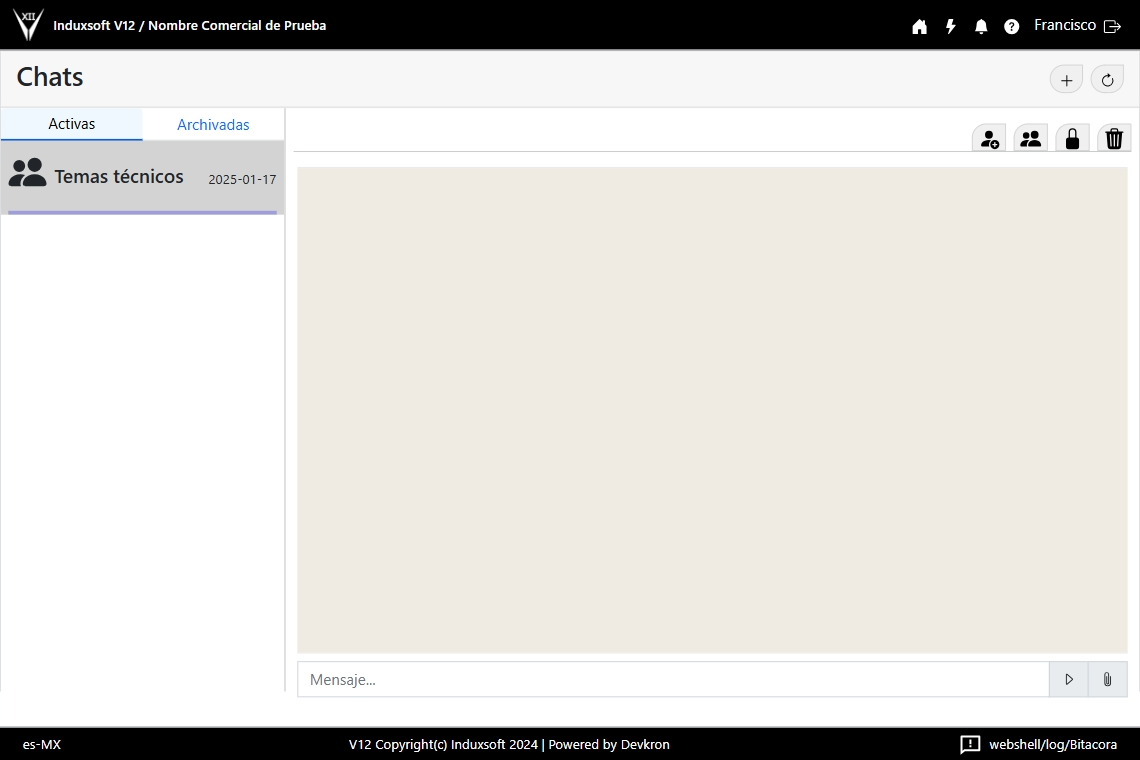
Task: Switch to the Archivadas tab
Action: coord(213,125)
